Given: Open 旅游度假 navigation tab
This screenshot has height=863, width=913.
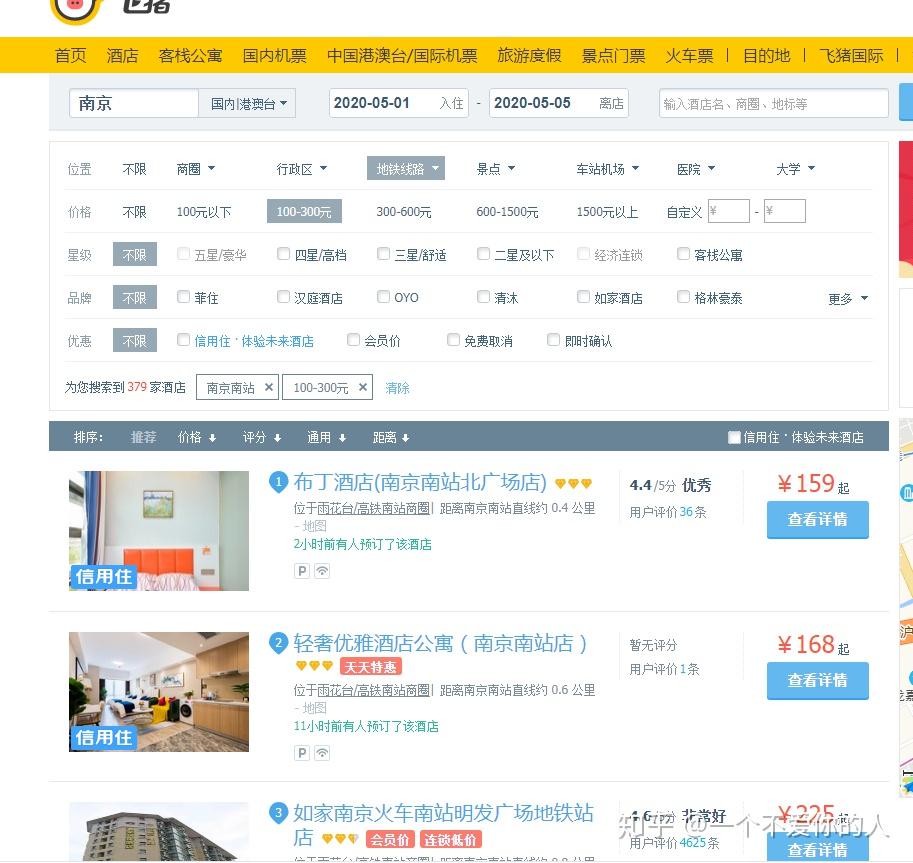Looking at the screenshot, I should coord(529,55).
